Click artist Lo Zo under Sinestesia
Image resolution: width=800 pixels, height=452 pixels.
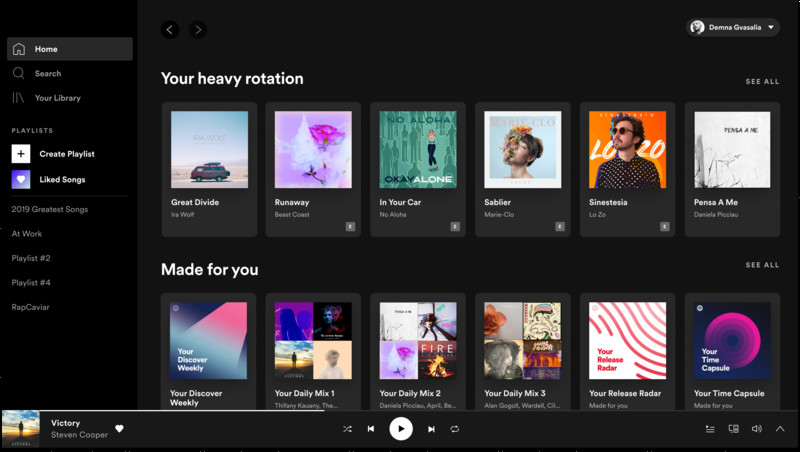click(x=597, y=215)
